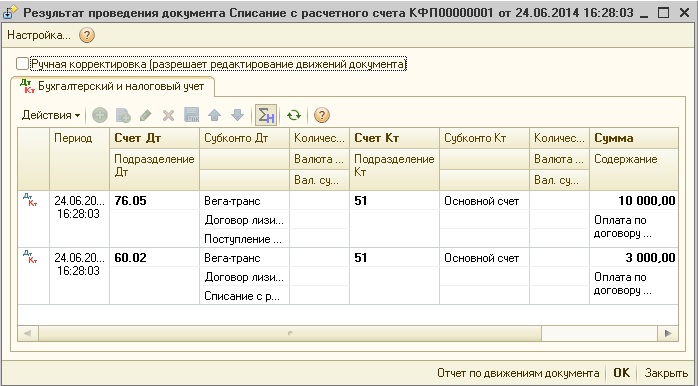Click the pencil edit entry icon
The image size is (698, 386).
tap(146, 115)
